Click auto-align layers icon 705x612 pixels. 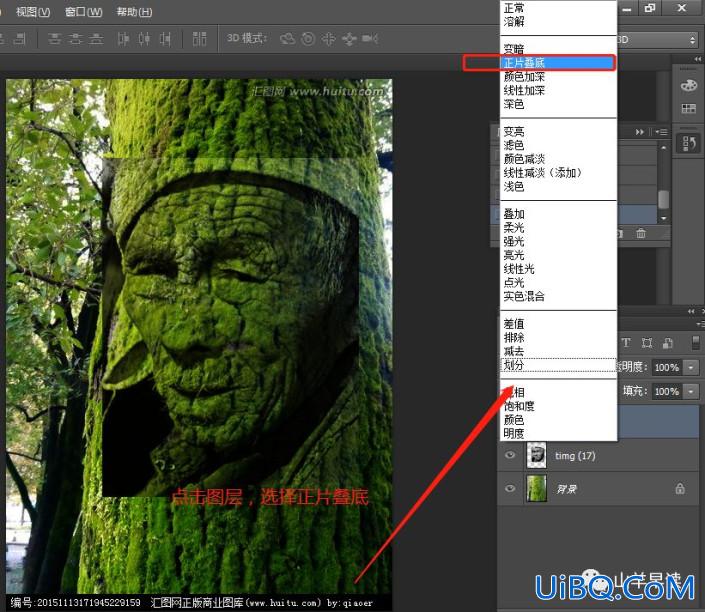tap(200, 39)
